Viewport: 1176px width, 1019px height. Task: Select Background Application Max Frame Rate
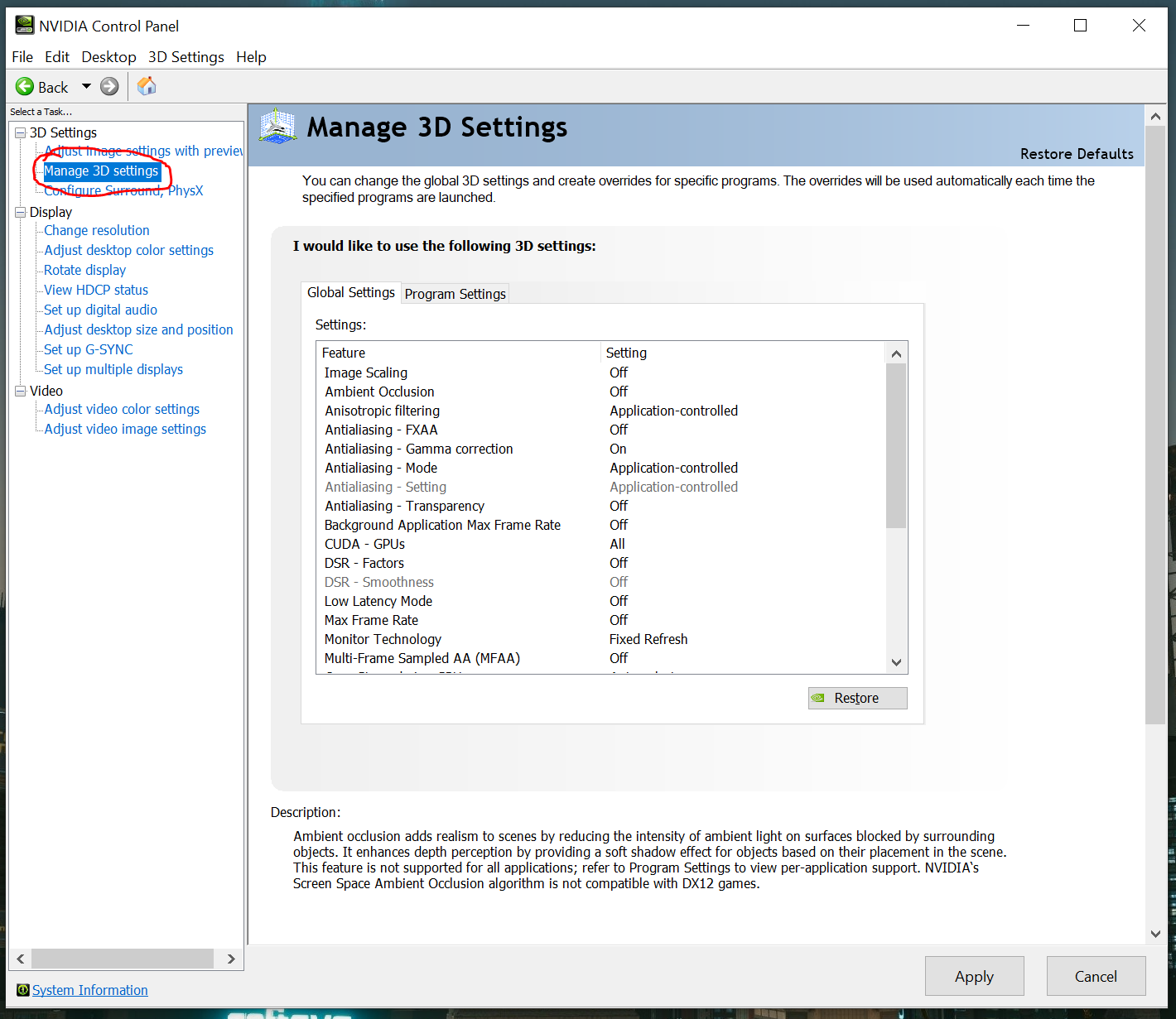(x=601, y=525)
